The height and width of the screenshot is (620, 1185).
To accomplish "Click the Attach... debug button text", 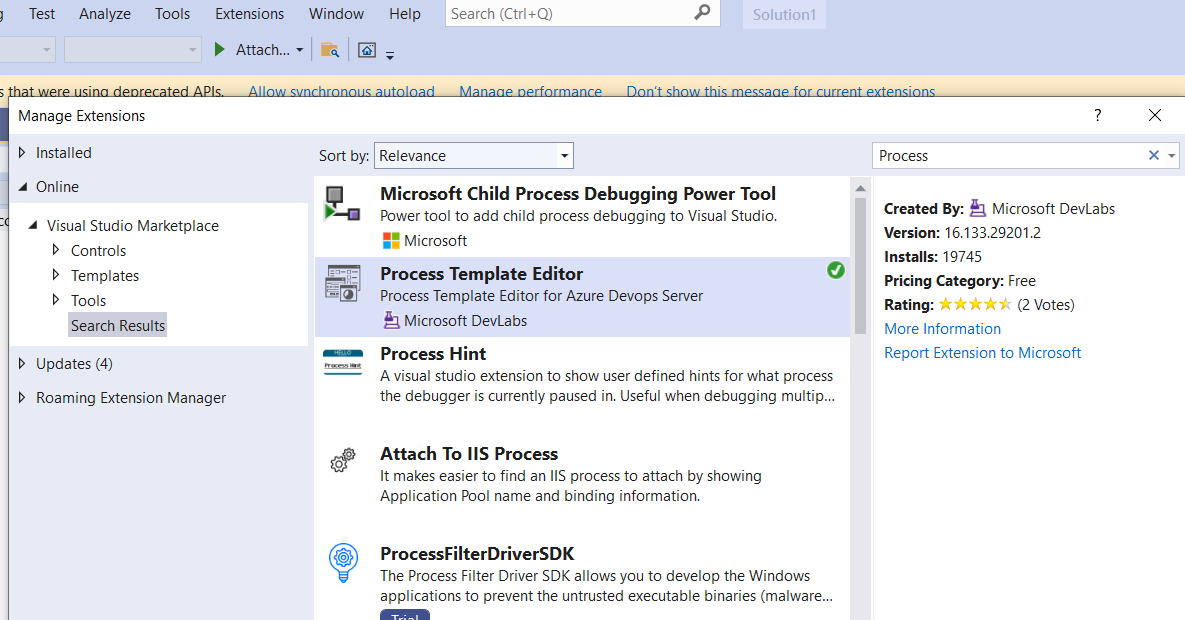I will click(262, 50).
